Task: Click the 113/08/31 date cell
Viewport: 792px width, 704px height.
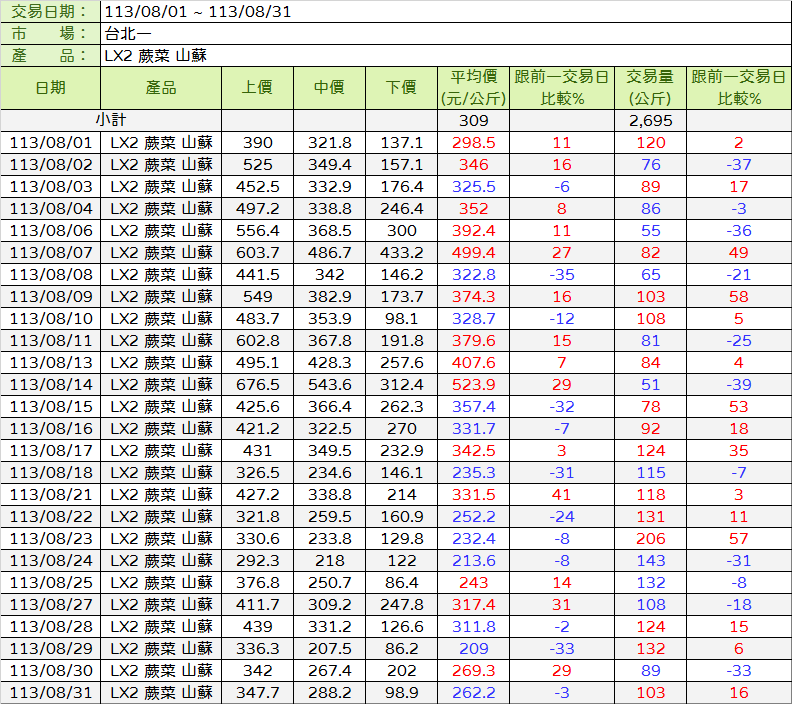Action: click(x=50, y=693)
